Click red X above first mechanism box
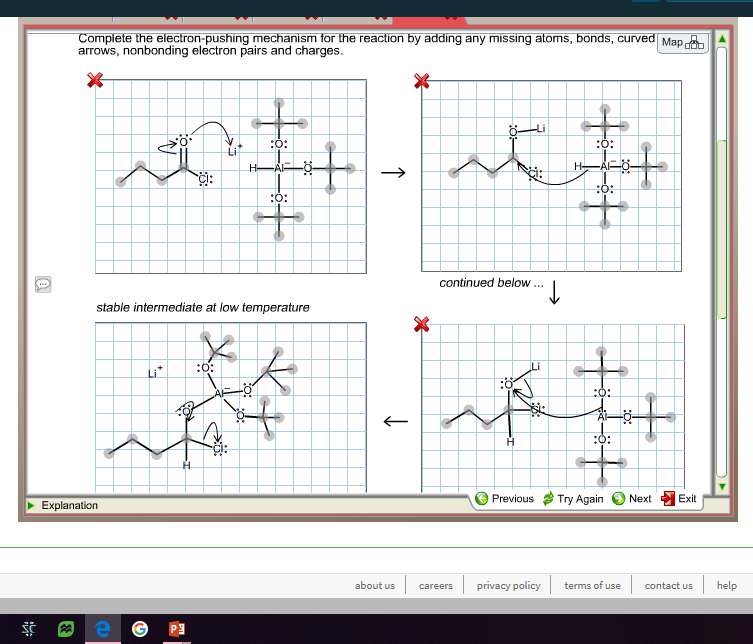753x644 pixels. (x=95, y=80)
